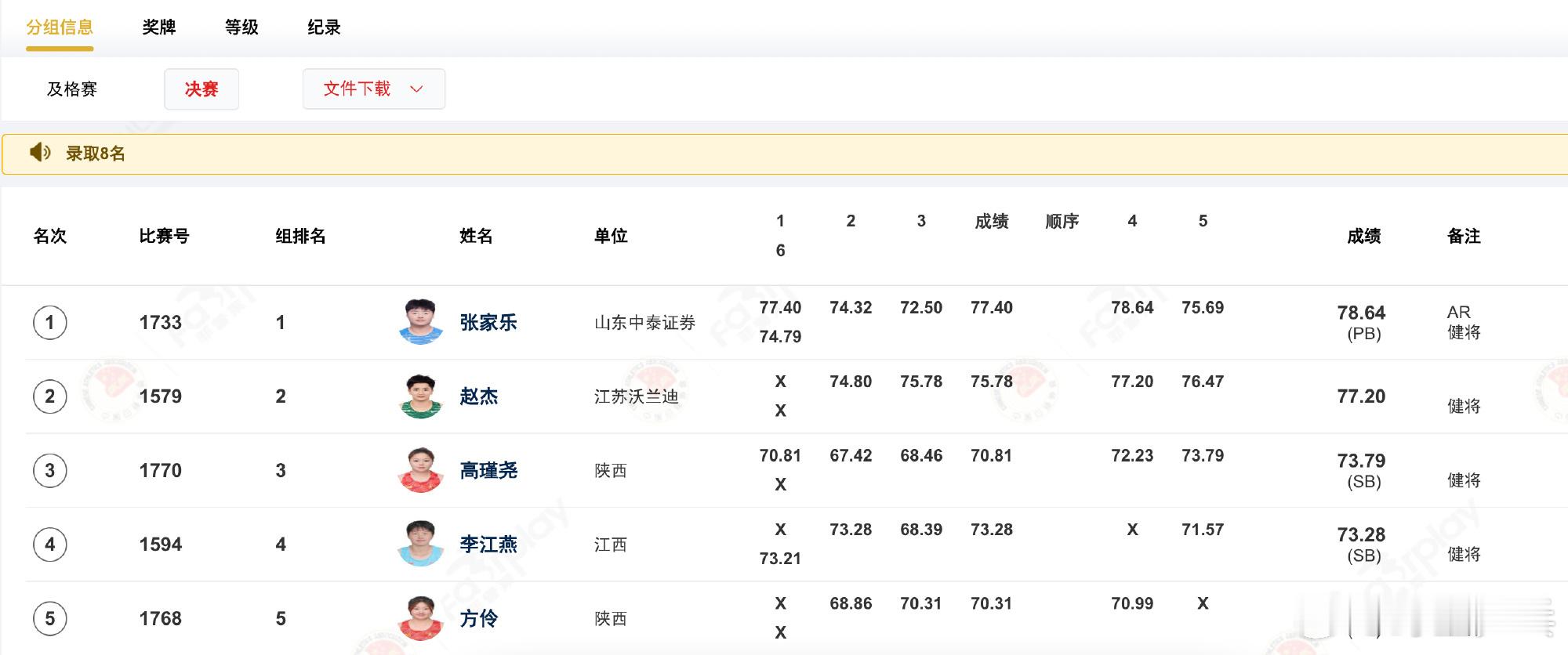Screen dimensions: 1568x655
Task: Open athlete 李江燕 profile link
Action: [488, 545]
